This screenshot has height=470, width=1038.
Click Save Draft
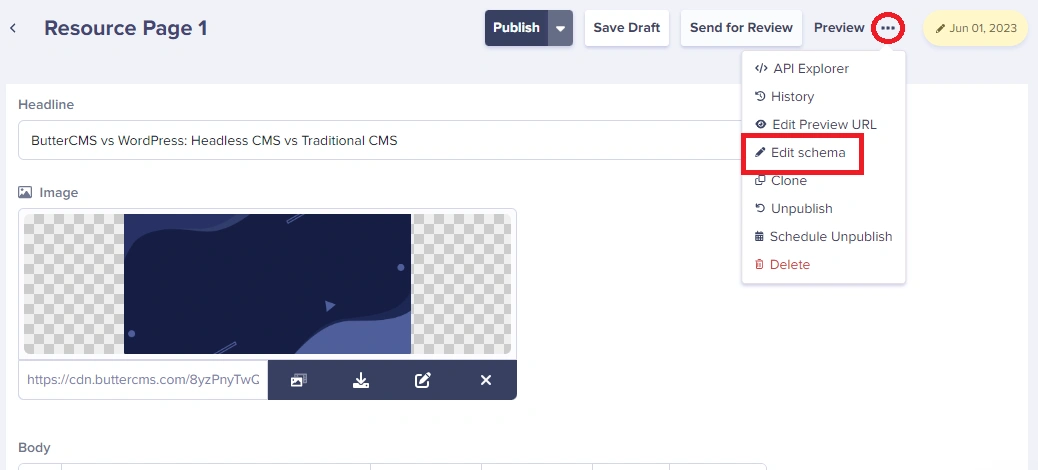pos(627,28)
